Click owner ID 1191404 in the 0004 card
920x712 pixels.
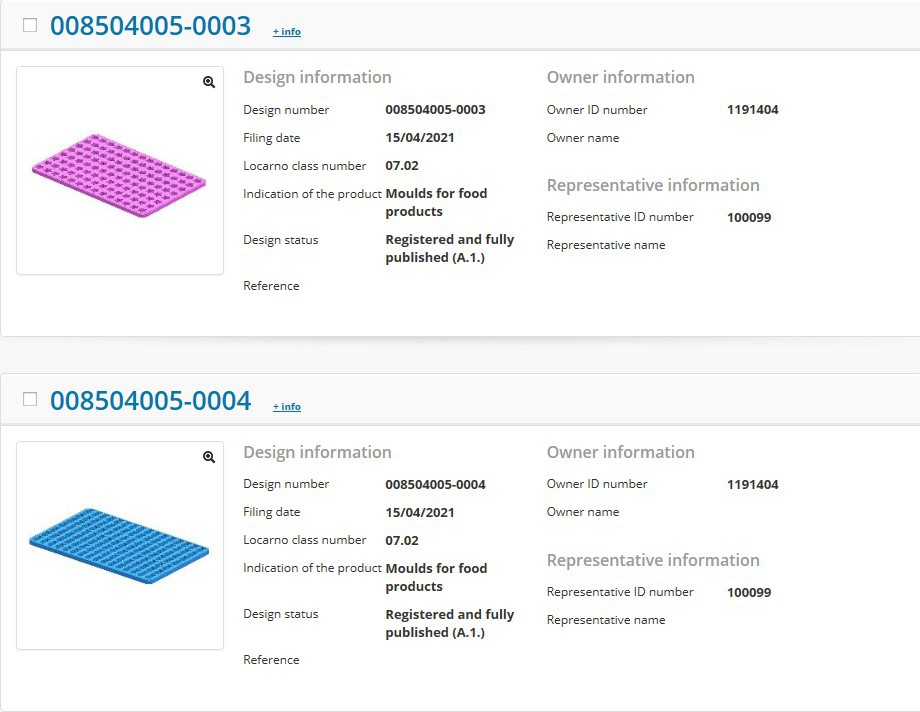[x=752, y=485]
